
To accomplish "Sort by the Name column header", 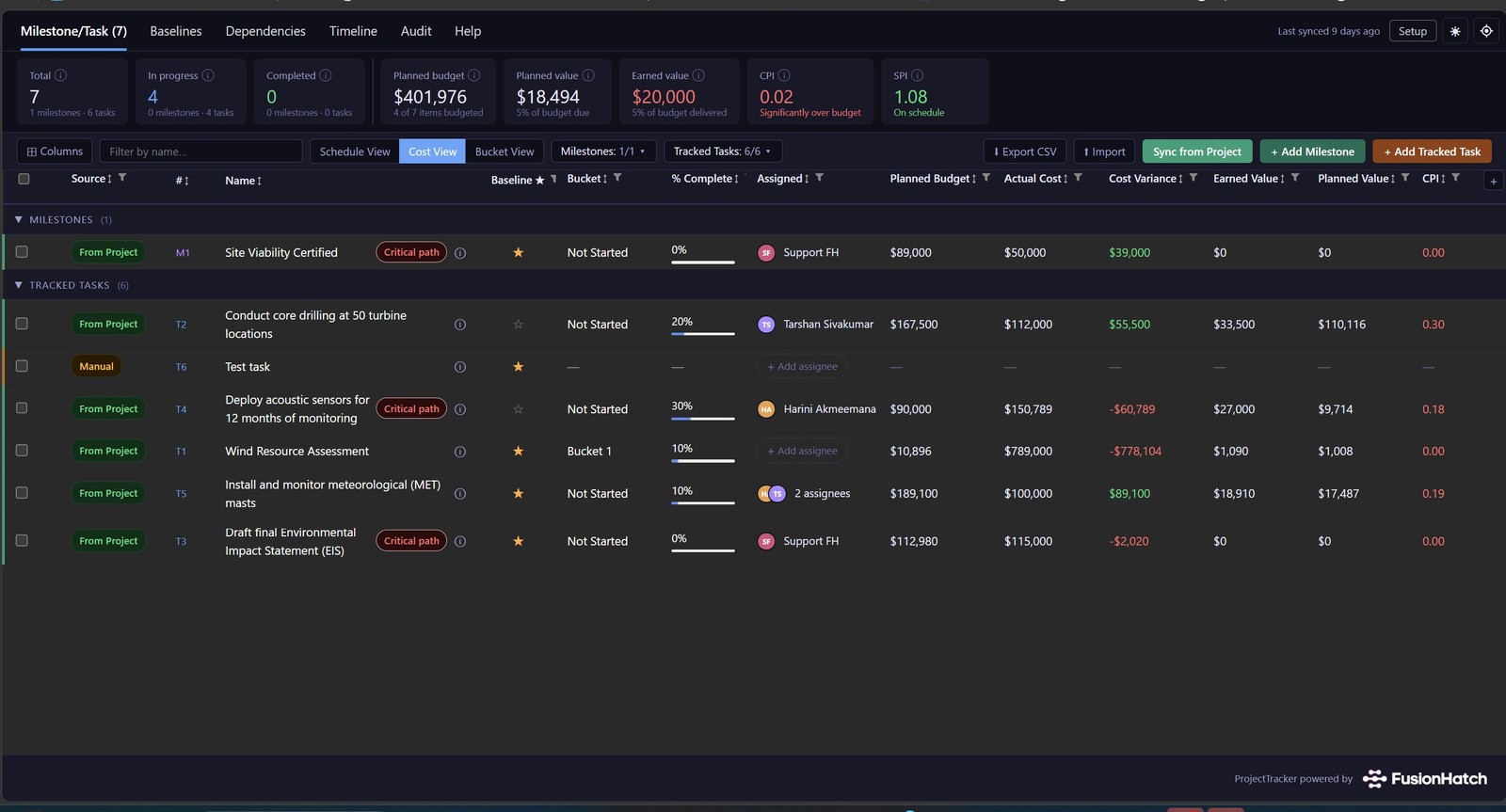I will click(x=243, y=181).
